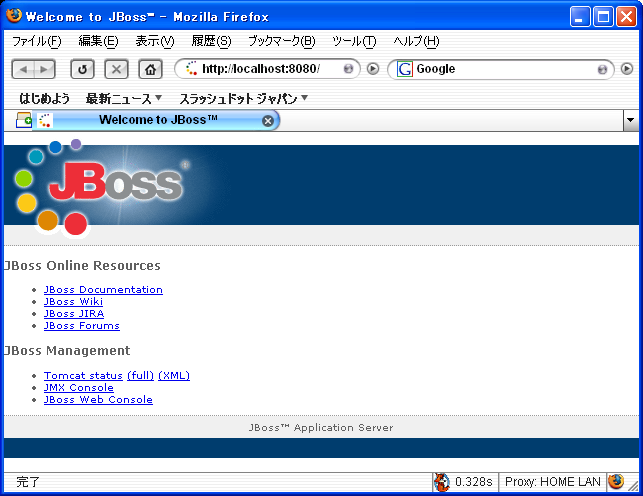
Task: Click the load-time icon in status bar
Action: click(442, 482)
